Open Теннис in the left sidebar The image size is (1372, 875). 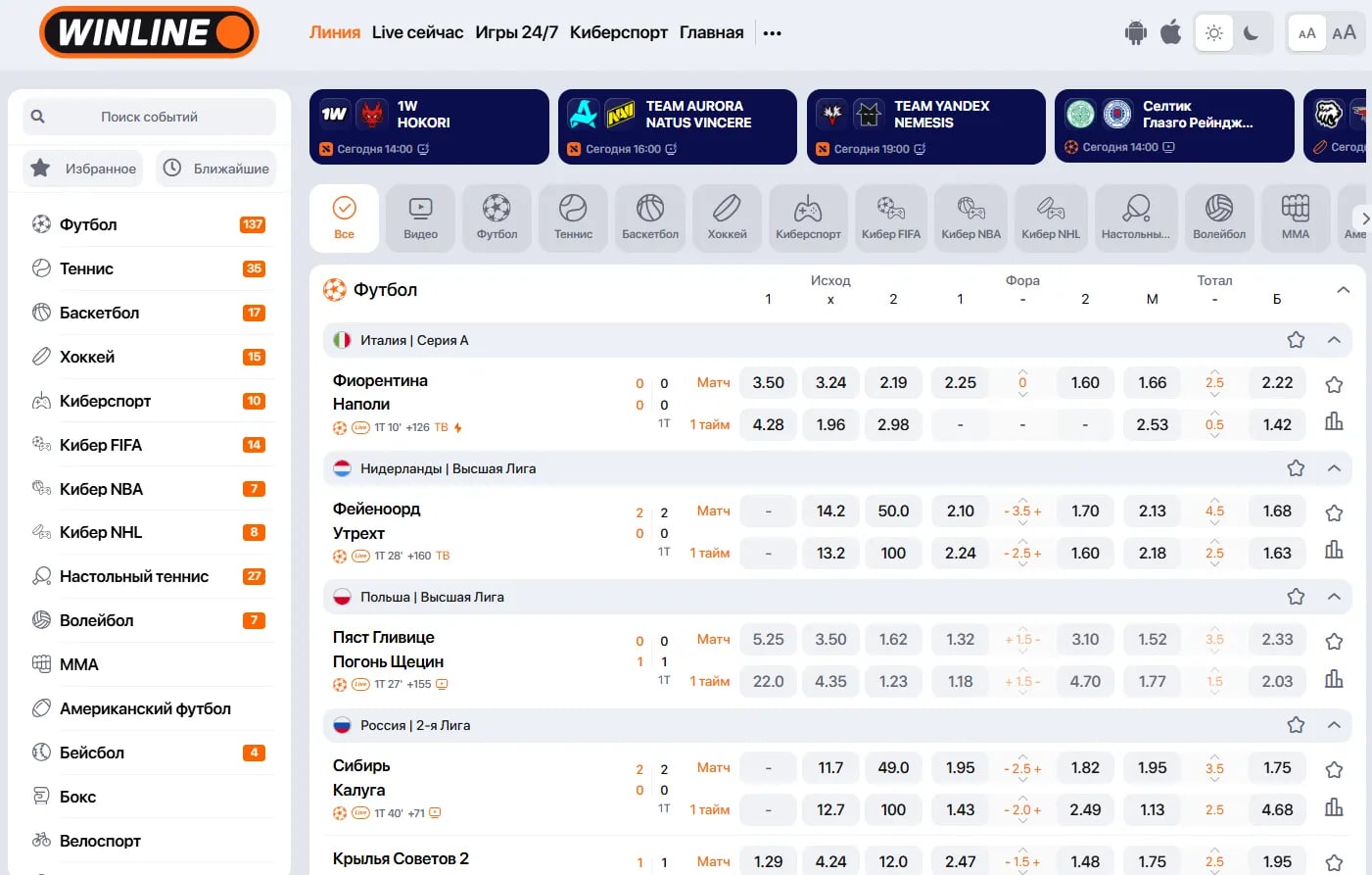[x=149, y=268]
